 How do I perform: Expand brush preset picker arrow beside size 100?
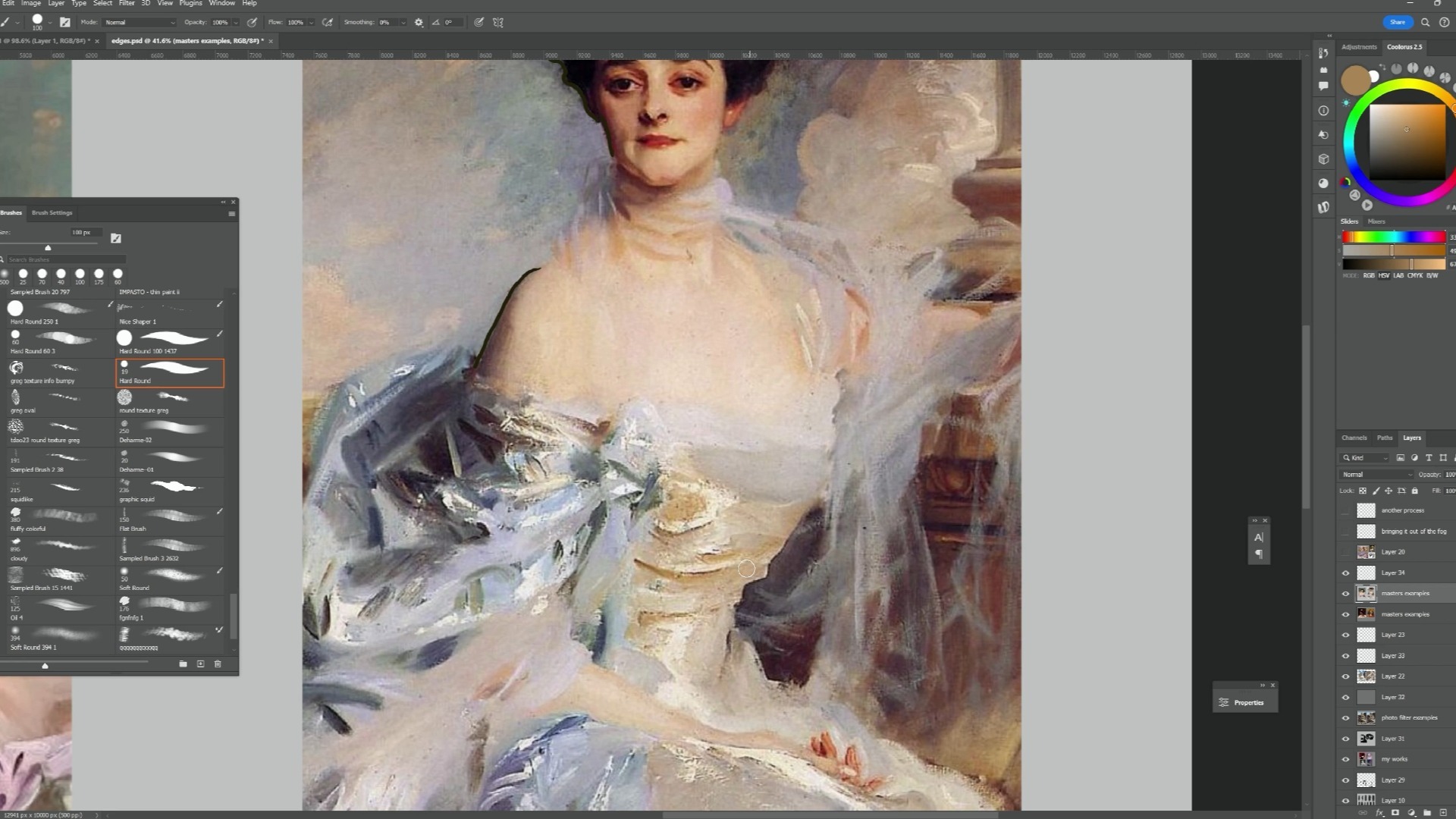(x=50, y=23)
